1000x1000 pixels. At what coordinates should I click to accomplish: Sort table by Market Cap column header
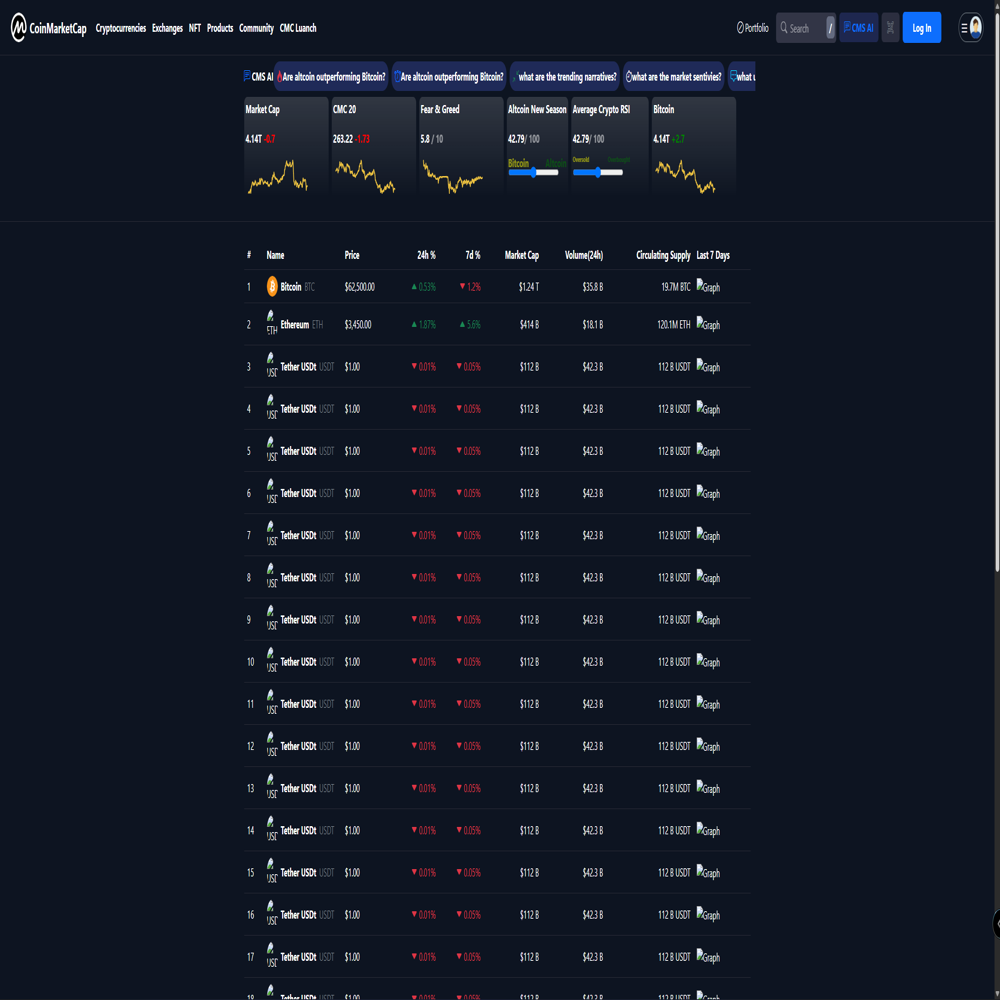tap(522, 255)
